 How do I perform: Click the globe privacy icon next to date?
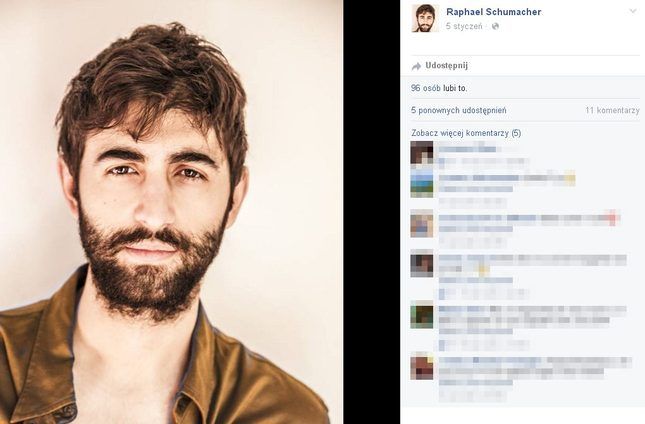495,26
